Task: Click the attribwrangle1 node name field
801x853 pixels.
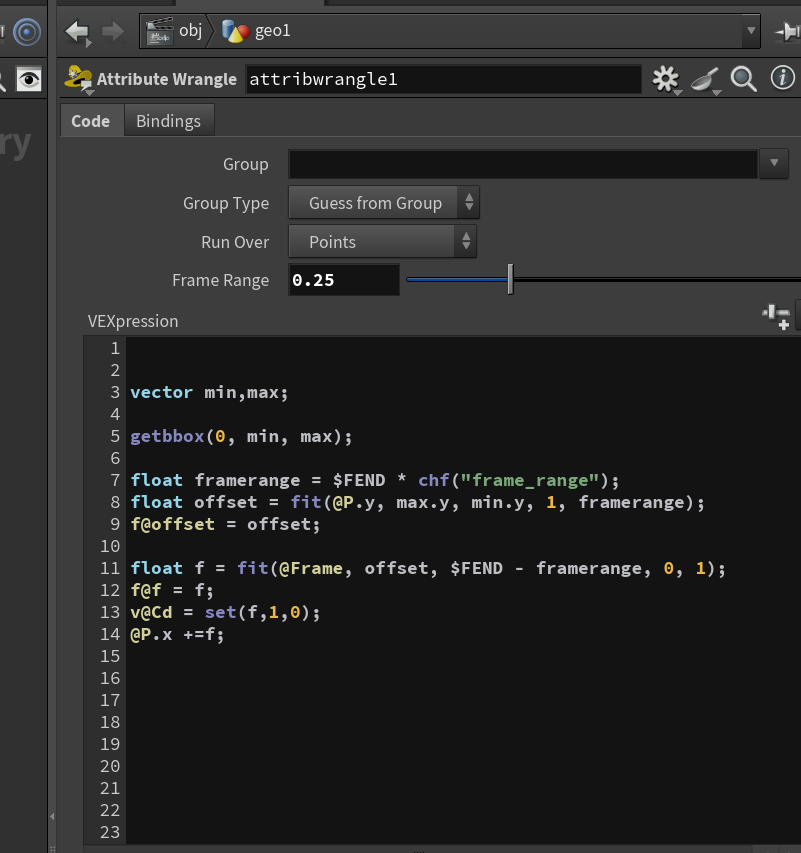Action: click(x=443, y=79)
